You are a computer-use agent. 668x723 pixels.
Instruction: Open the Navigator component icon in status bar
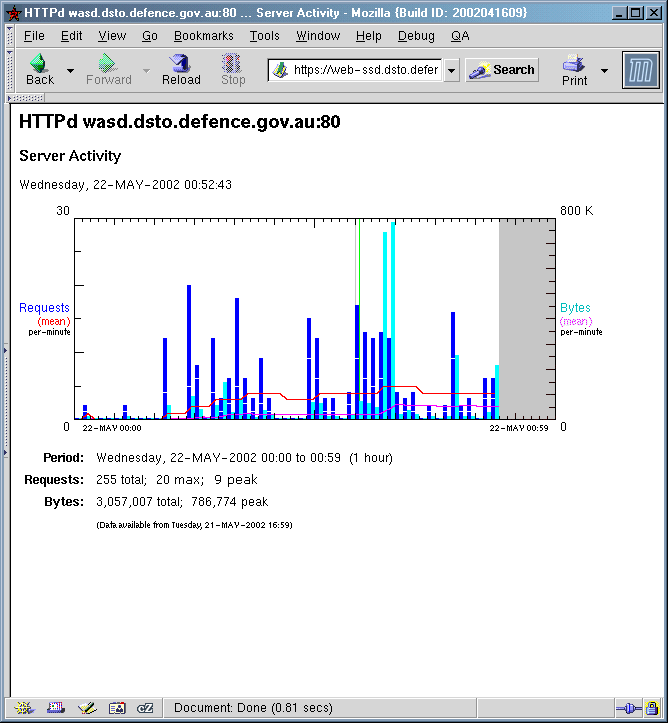pyautogui.click(x=24, y=707)
